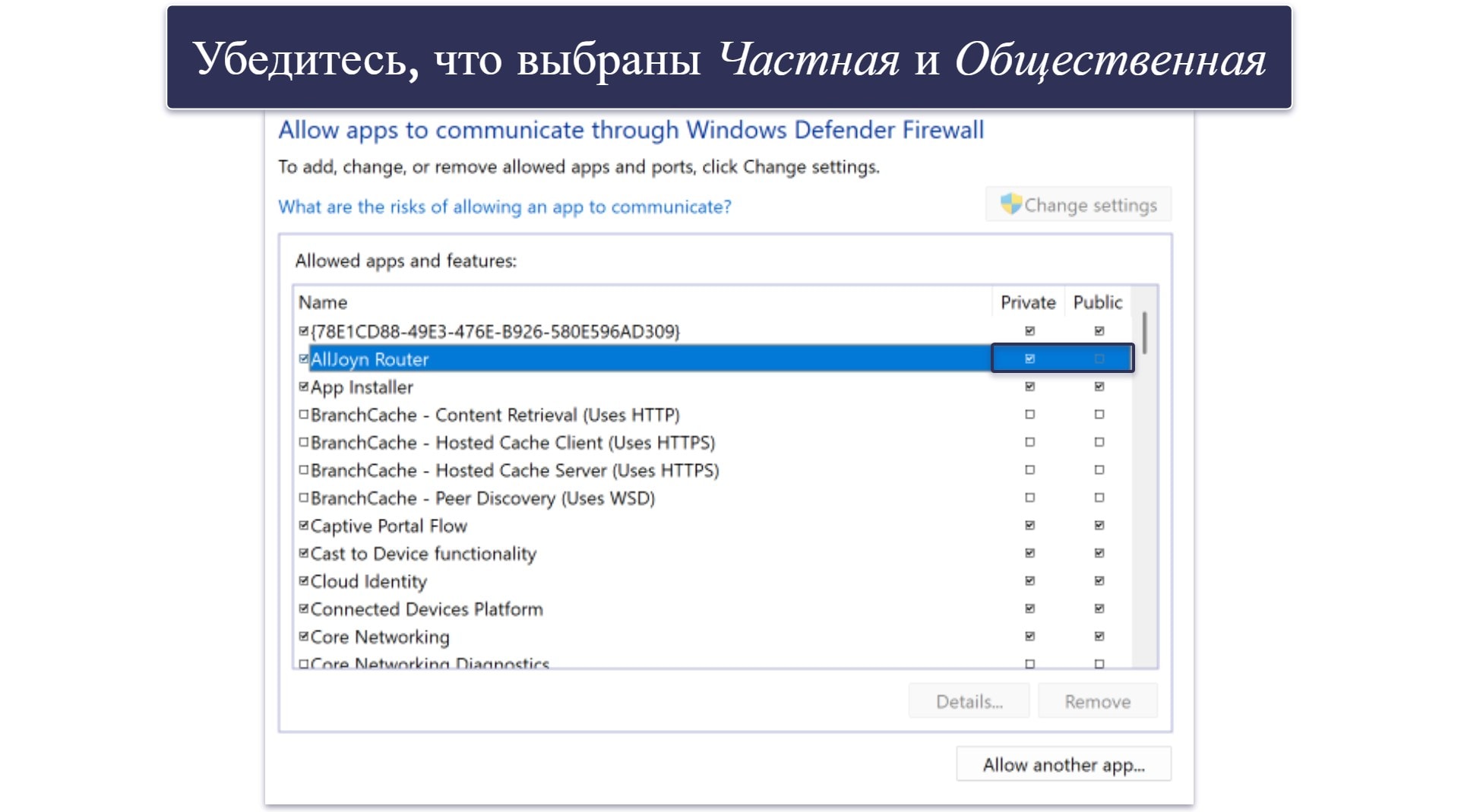This screenshot has width=1458, height=812.
Task: Toggle Private for Cast to Device functionality
Action: pyautogui.click(x=1029, y=553)
